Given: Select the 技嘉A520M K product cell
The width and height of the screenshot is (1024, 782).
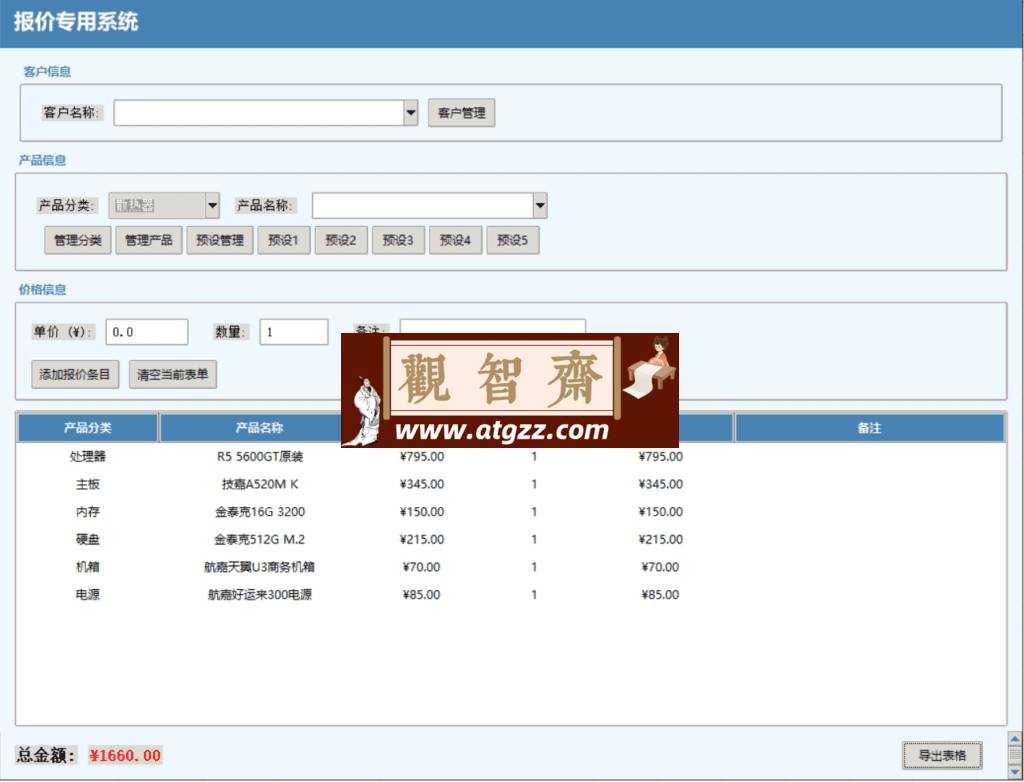Looking at the screenshot, I should click(260, 484).
